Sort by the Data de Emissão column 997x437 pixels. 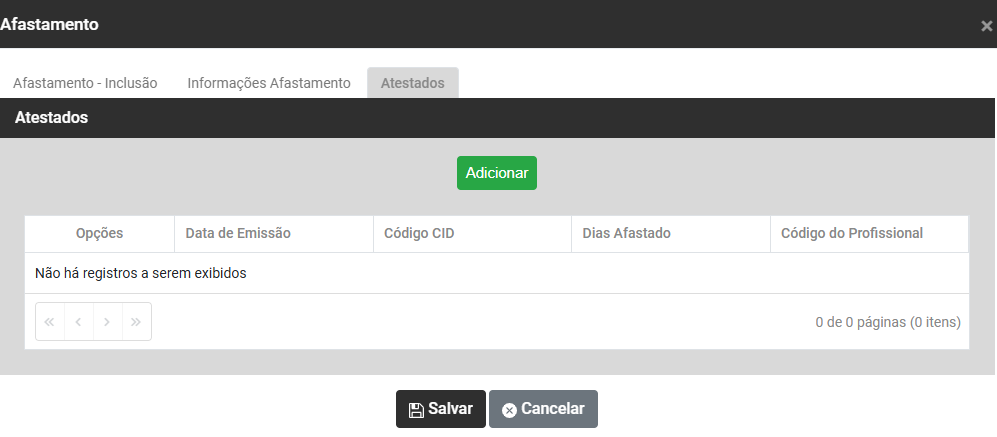(x=238, y=234)
